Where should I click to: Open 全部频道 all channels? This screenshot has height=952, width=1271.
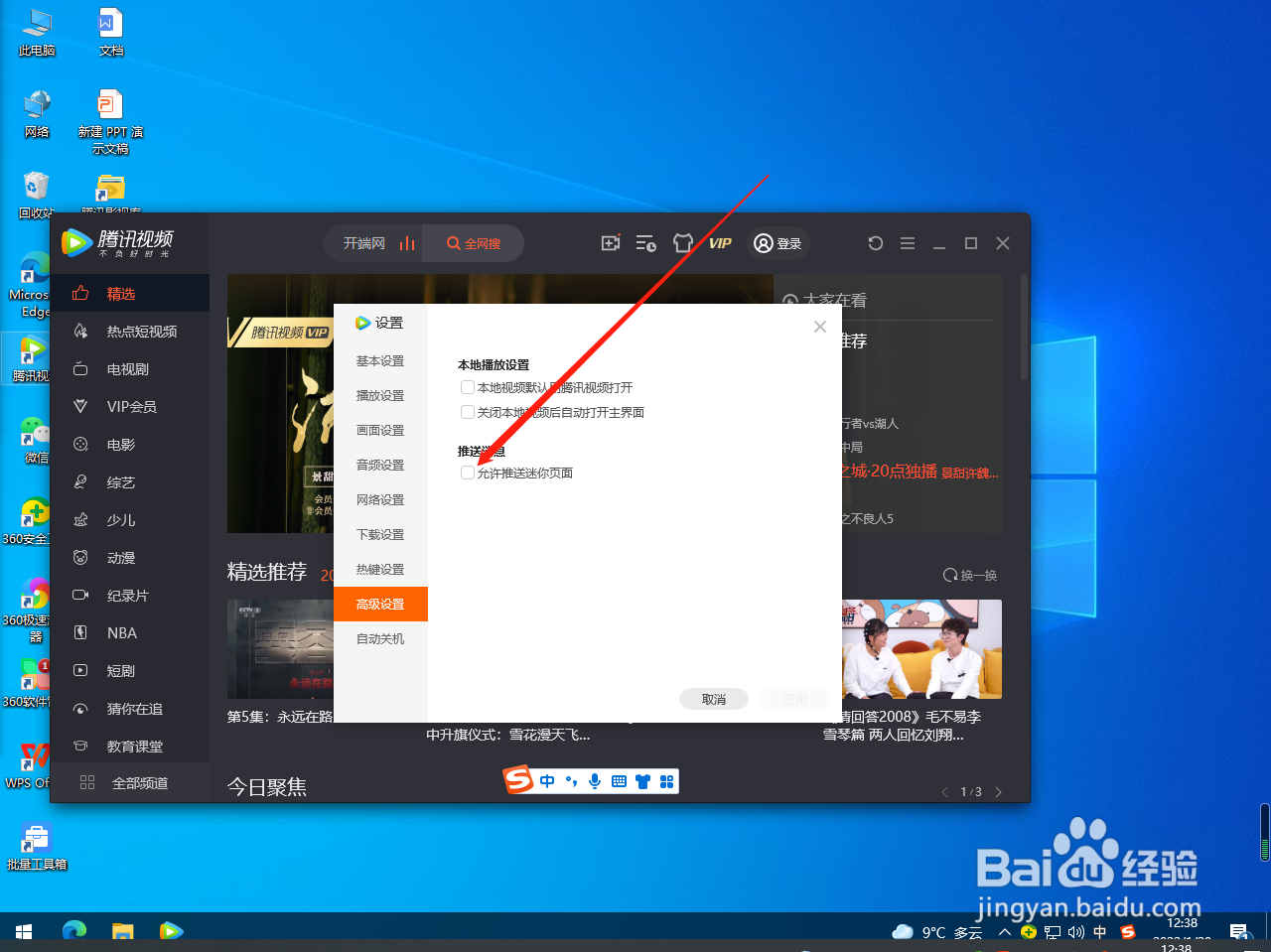pos(130,782)
